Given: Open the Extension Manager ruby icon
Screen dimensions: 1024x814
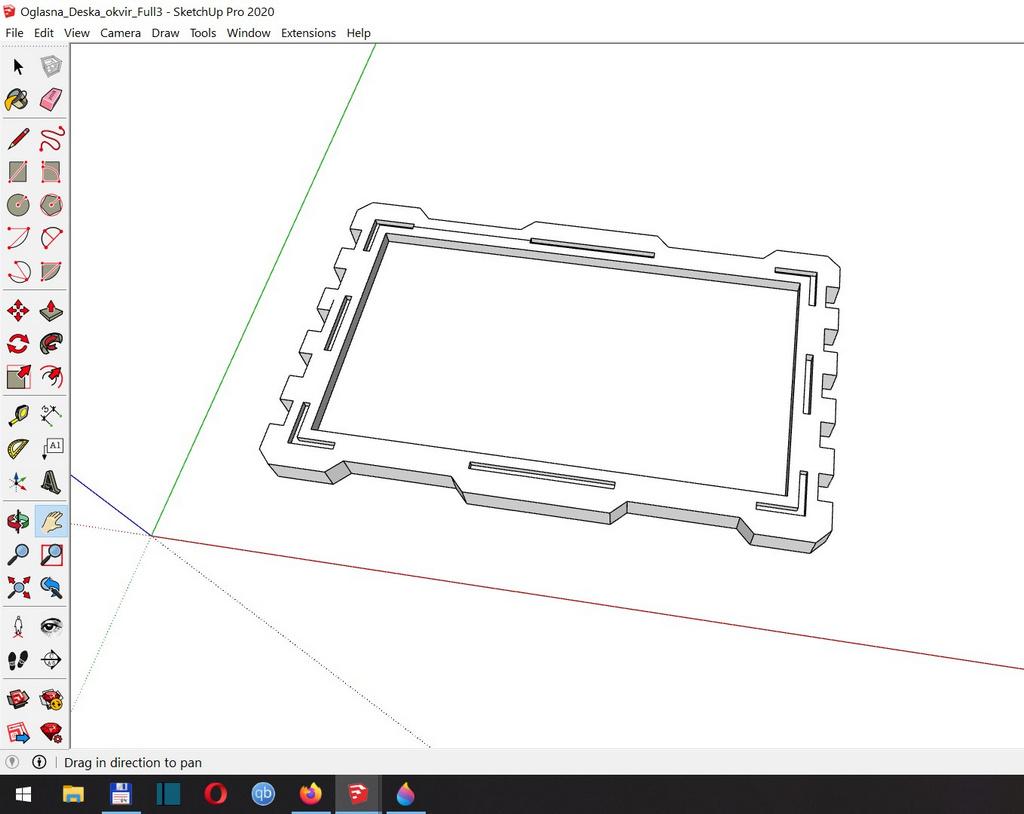Looking at the screenshot, I should pyautogui.click(x=51, y=732).
